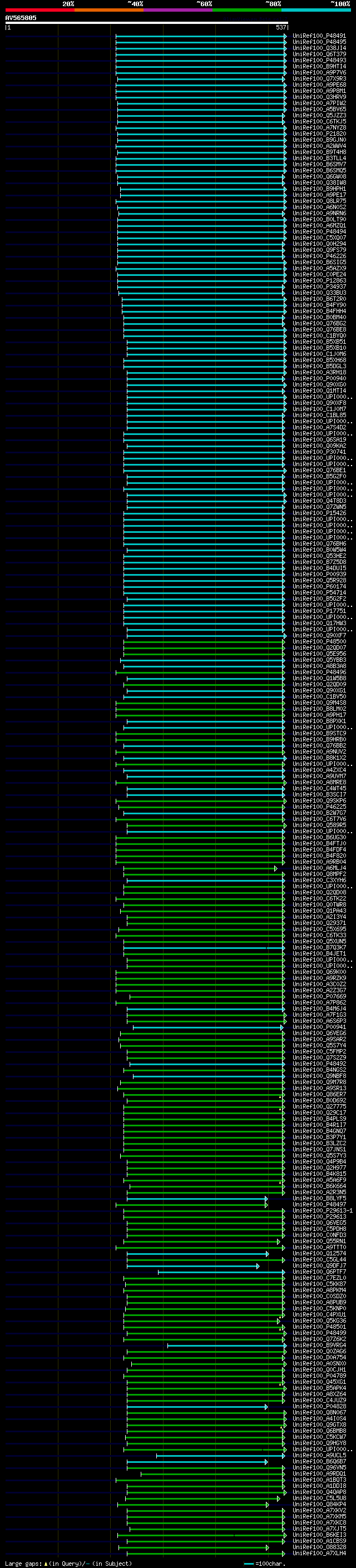Open hit UniRef100_Q38JI4
356x1568 pixels.
point(319,48)
